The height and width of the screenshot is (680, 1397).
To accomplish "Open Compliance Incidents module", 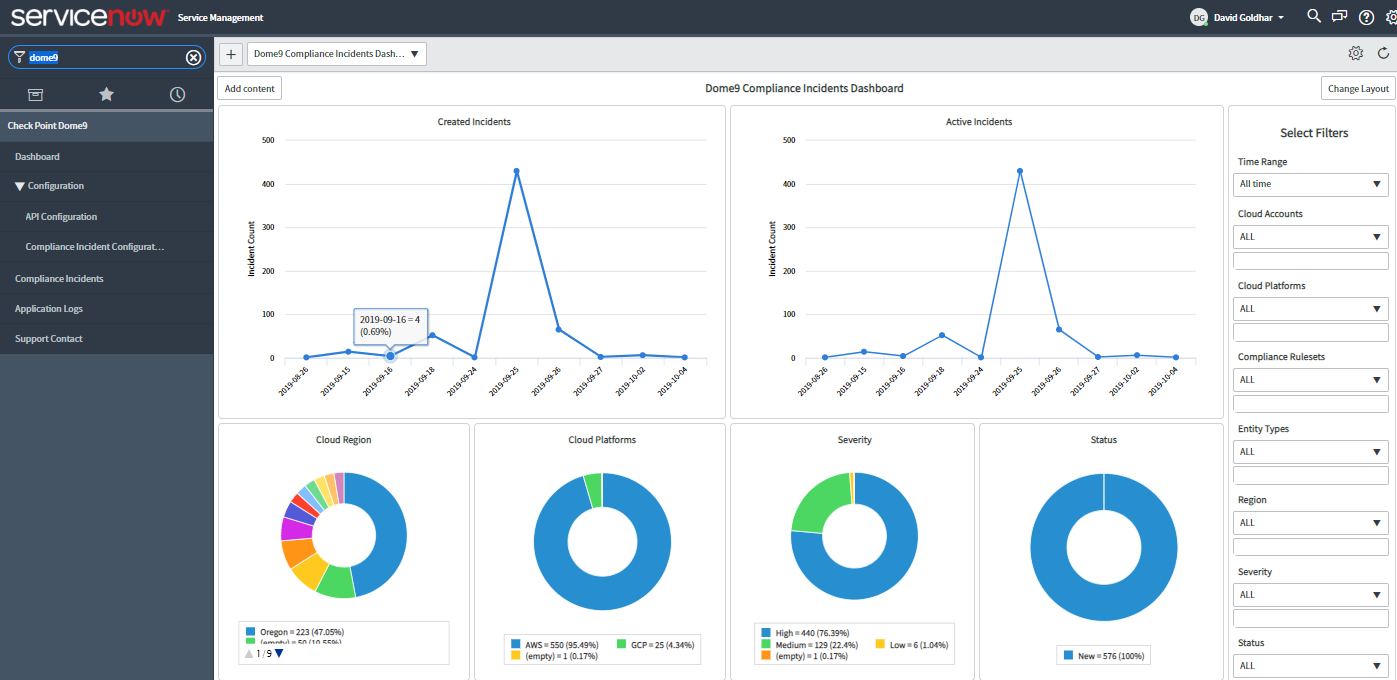I will pos(107,279).
